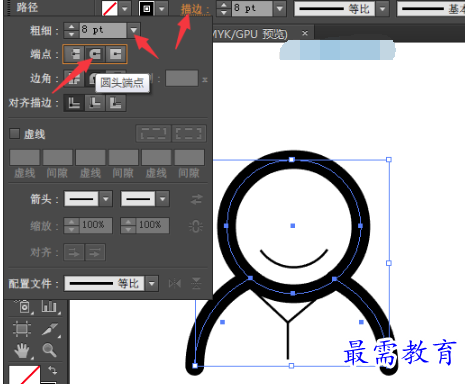Select the butt cap icon

click(74, 54)
